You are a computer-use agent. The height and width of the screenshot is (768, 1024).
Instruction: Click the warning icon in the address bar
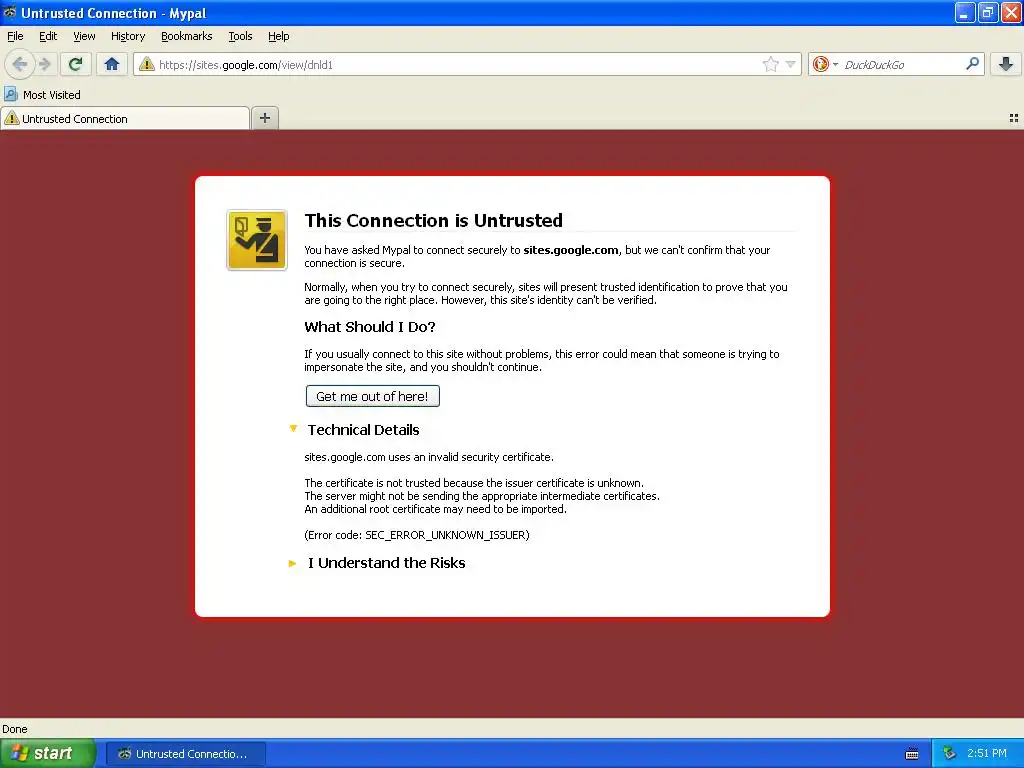147,64
